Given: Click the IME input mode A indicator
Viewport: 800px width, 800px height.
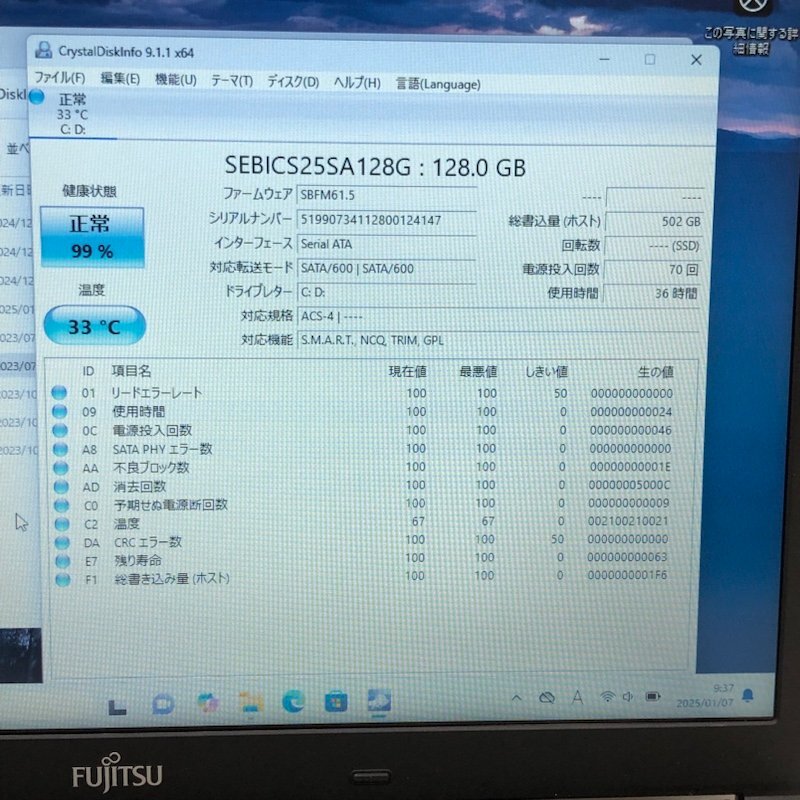Looking at the screenshot, I should 577,697.
